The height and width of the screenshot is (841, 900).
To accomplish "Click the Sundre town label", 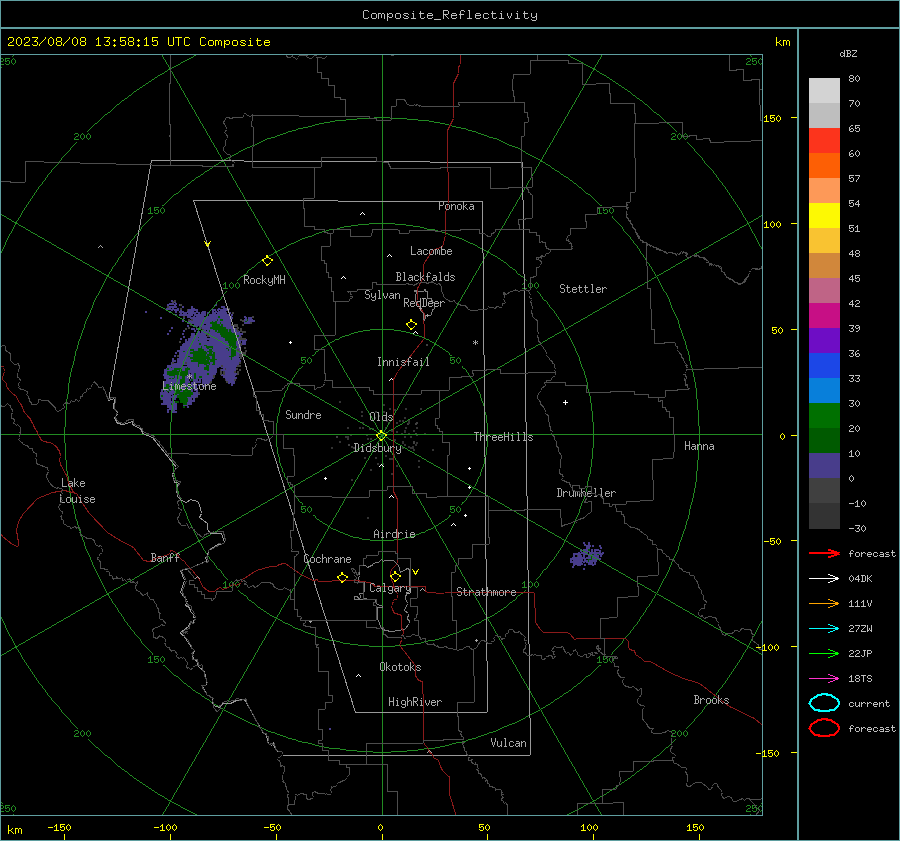I will [x=303, y=415].
